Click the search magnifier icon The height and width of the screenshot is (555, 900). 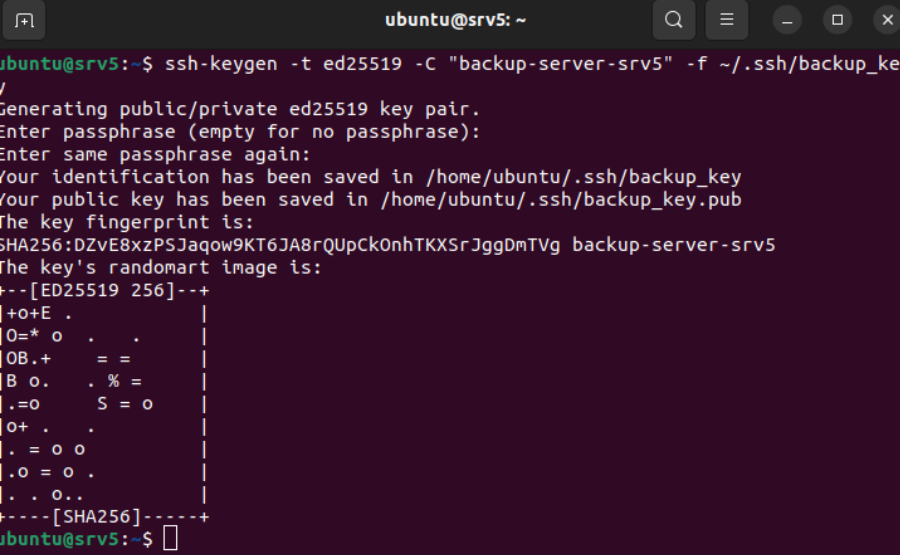coord(674,20)
